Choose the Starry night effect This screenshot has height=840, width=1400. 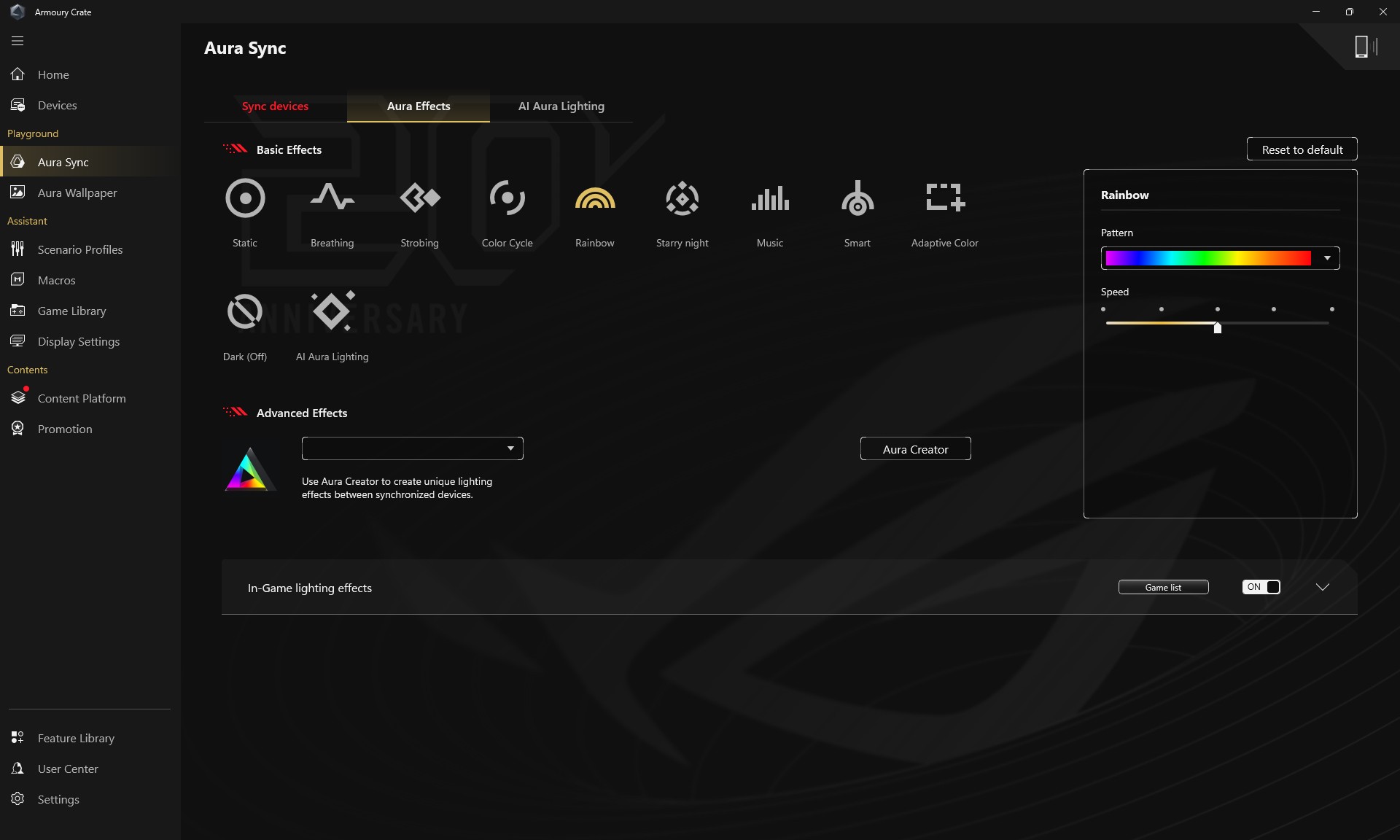pyautogui.click(x=682, y=198)
